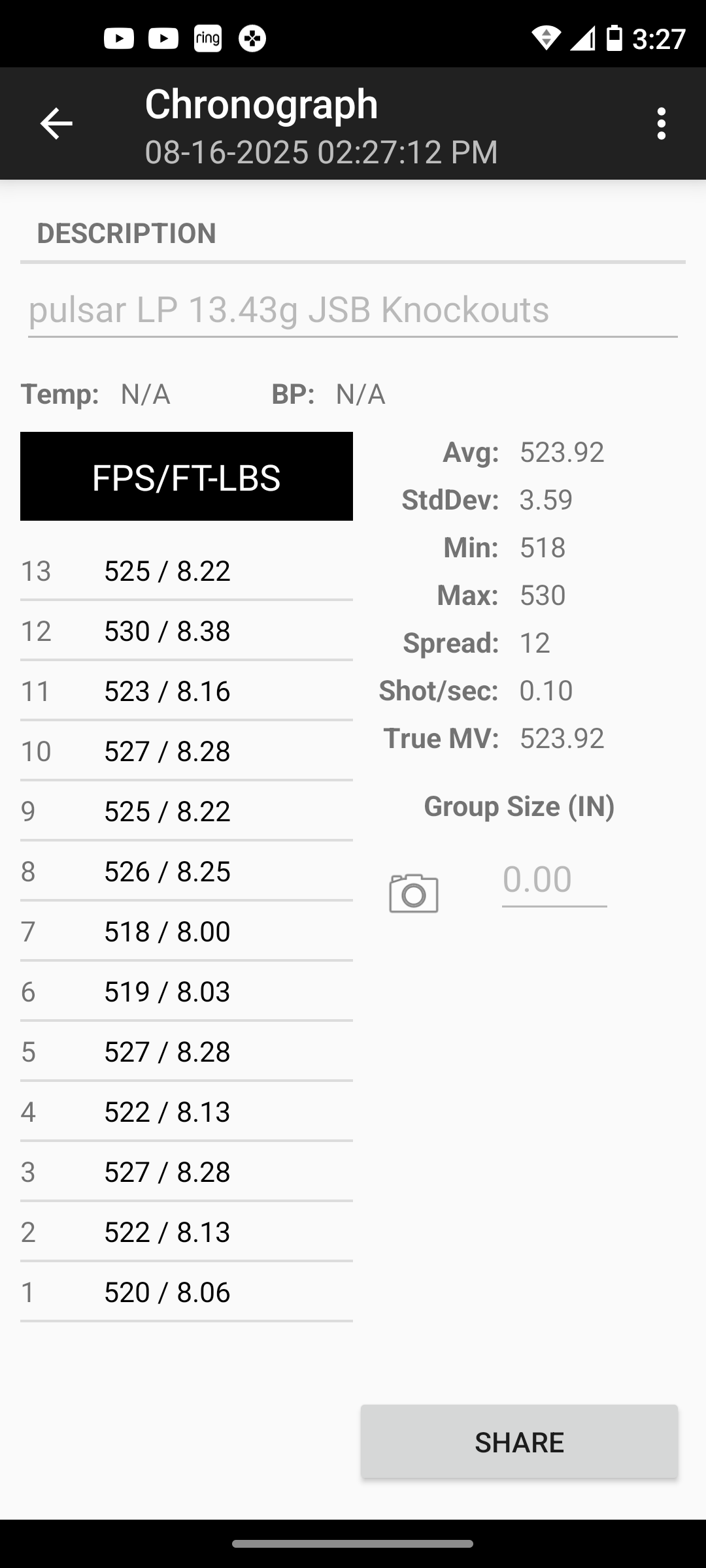Tap the Group Size 0.00 input field
706x1568 pixels.
pos(554,880)
